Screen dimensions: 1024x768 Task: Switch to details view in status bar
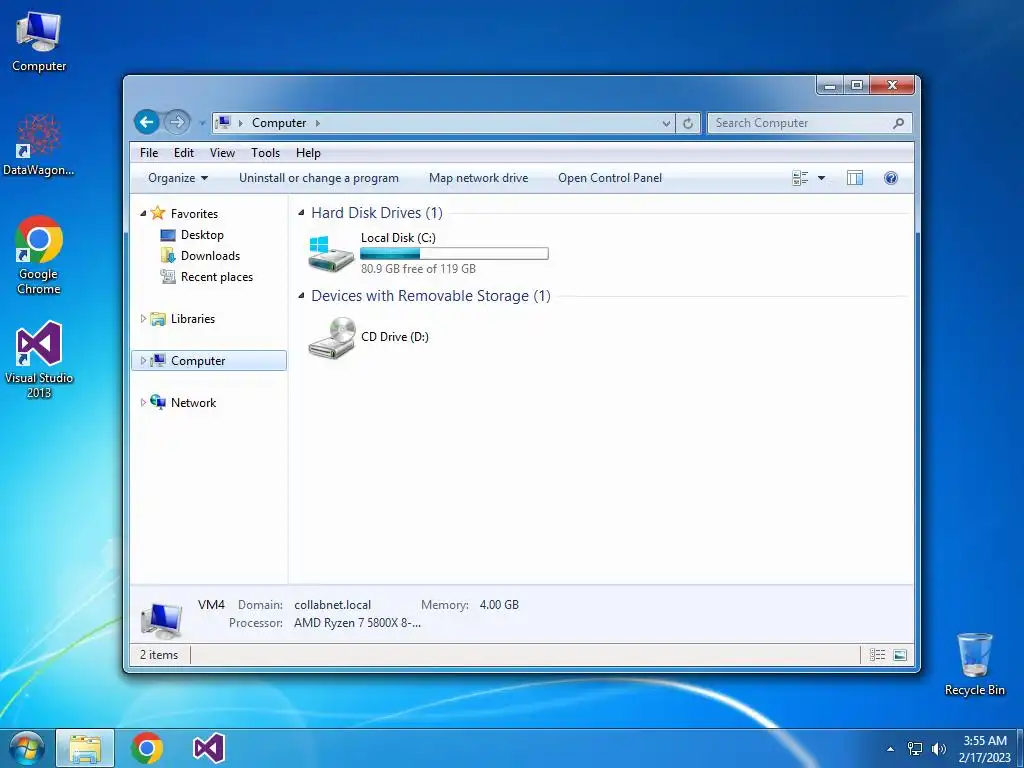pyautogui.click(x=878, y=654)
